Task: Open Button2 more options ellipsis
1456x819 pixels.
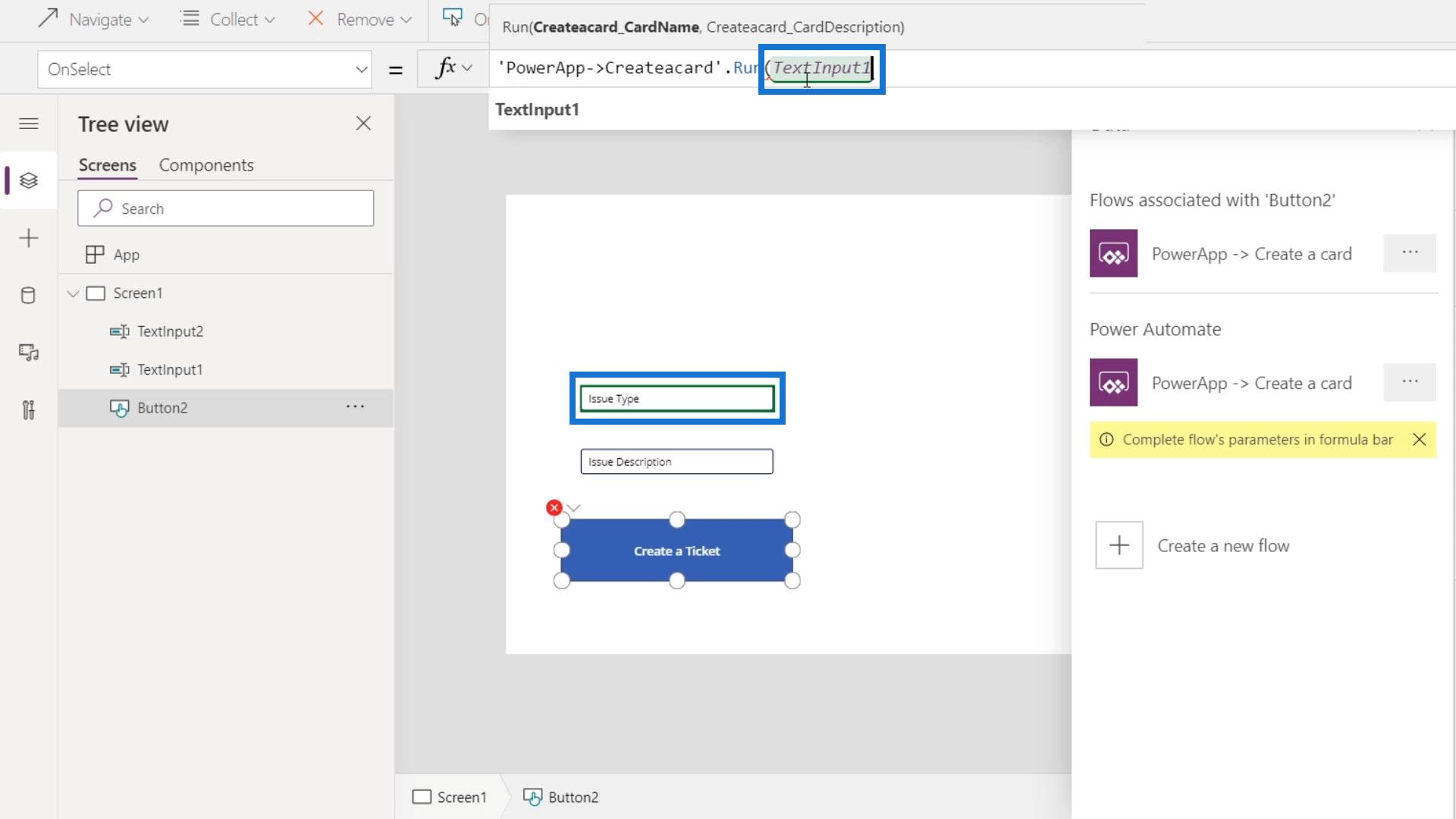Action: pos(355,407)
